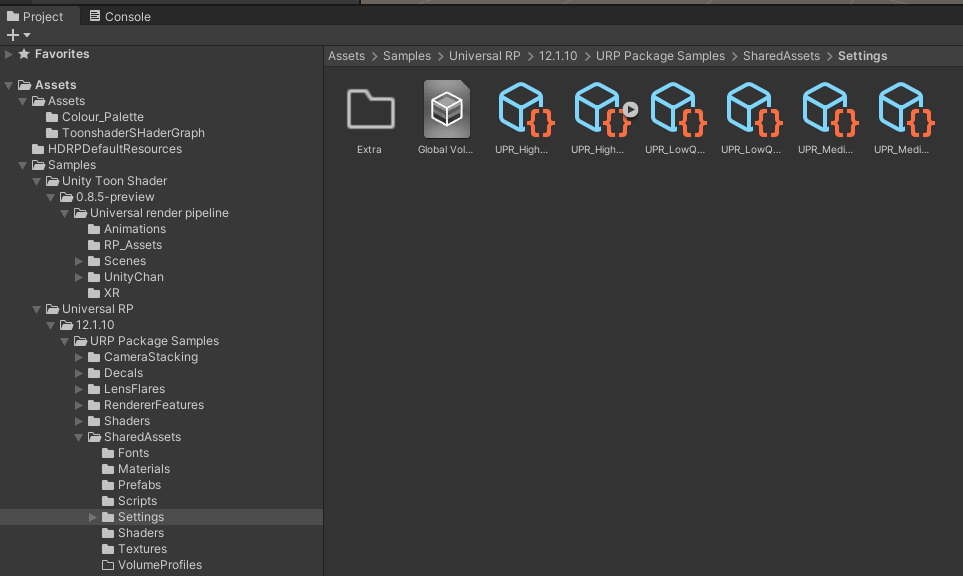Go to URP Package Samples in breadcrumb
Viewport: 963px width, 576px height.
pos(660,56)
